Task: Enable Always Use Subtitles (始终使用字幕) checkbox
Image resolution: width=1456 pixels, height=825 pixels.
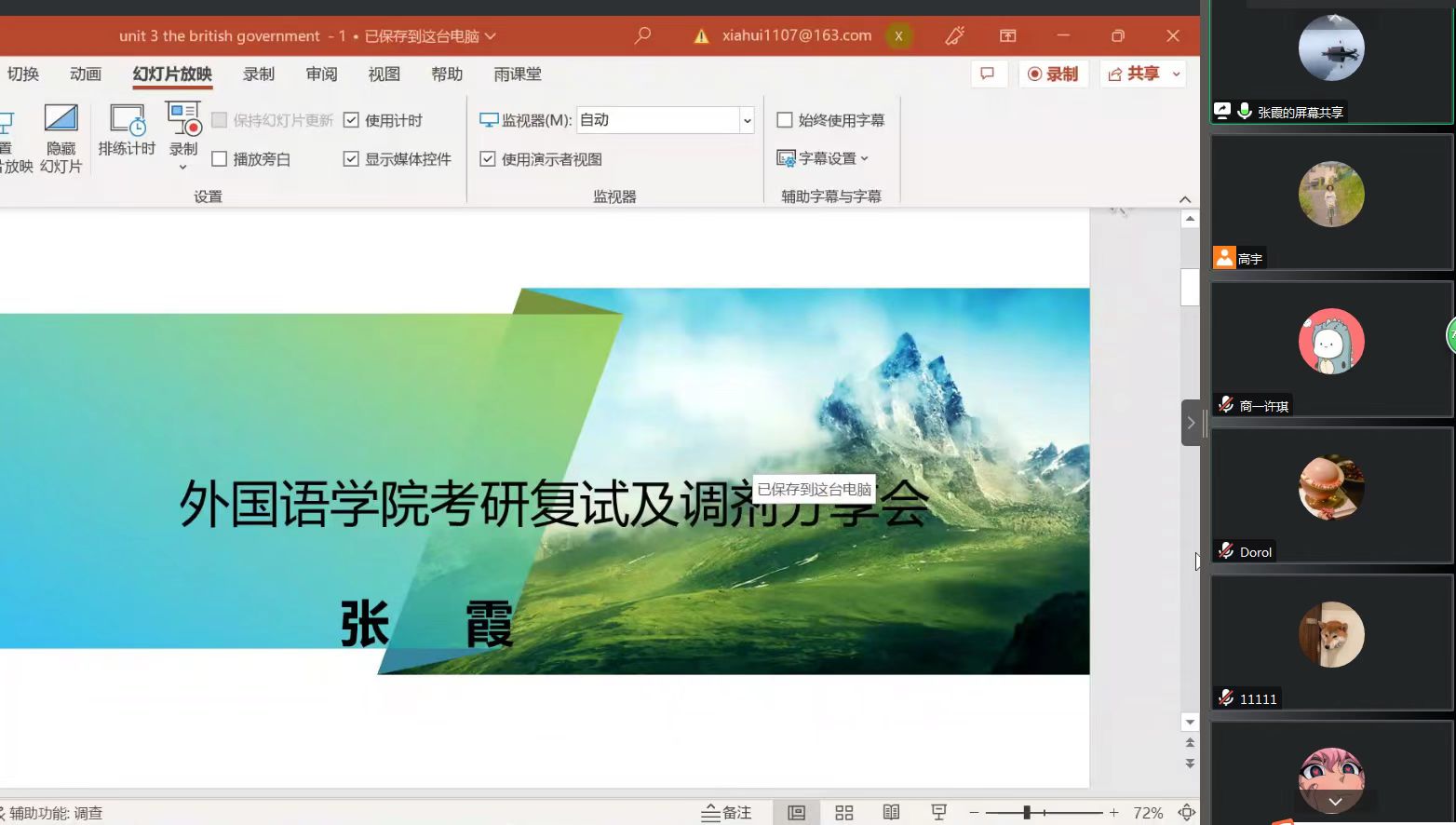Action: (785, 120)
